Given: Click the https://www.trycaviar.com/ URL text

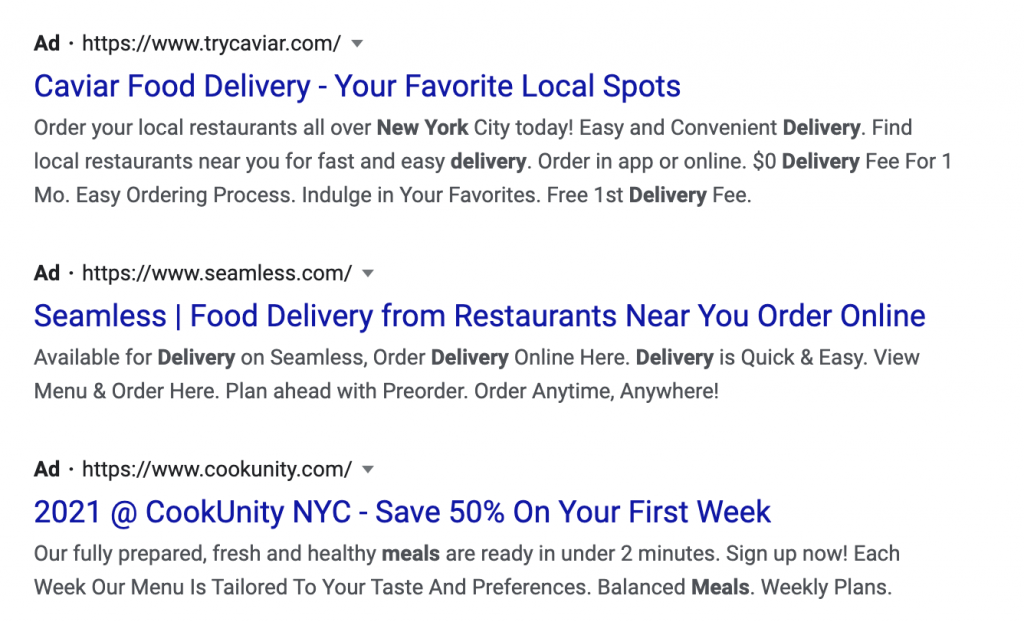Looking at the screenshot, I should point(211,44).
